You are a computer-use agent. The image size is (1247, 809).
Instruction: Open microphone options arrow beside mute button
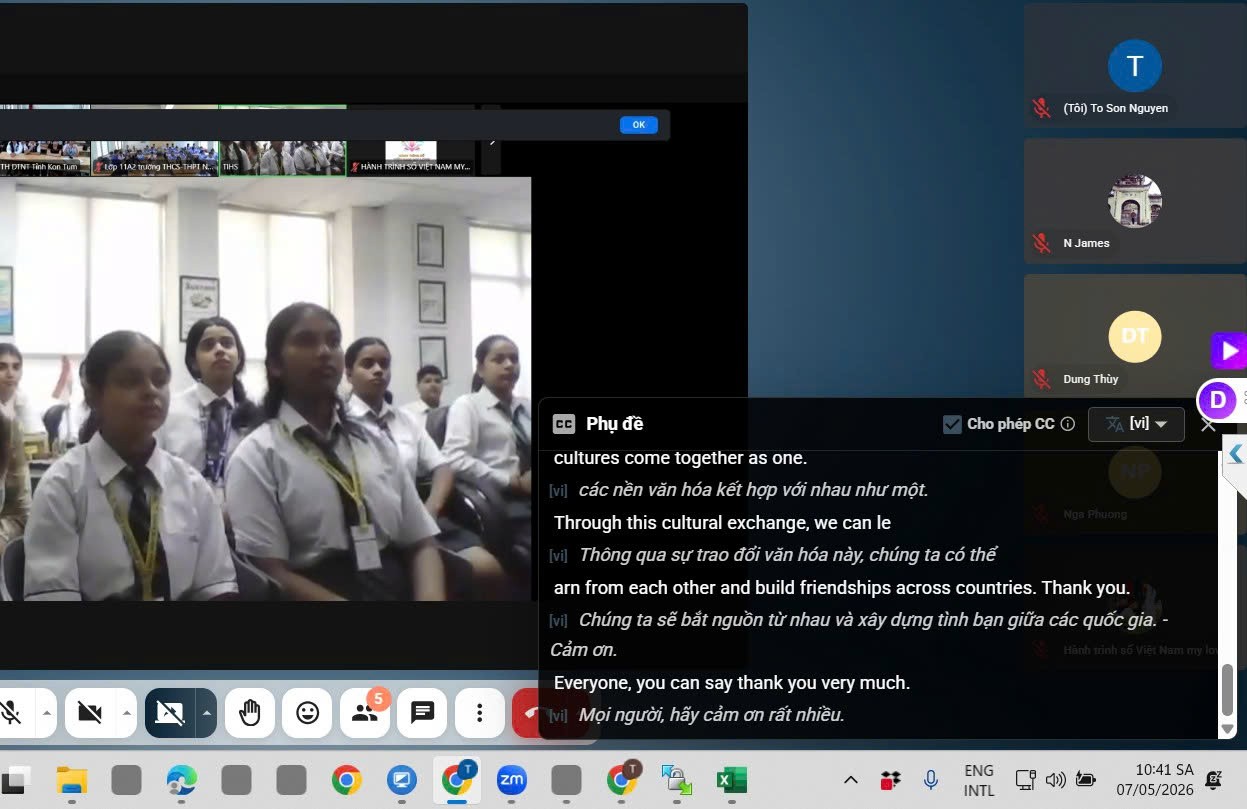46,713
